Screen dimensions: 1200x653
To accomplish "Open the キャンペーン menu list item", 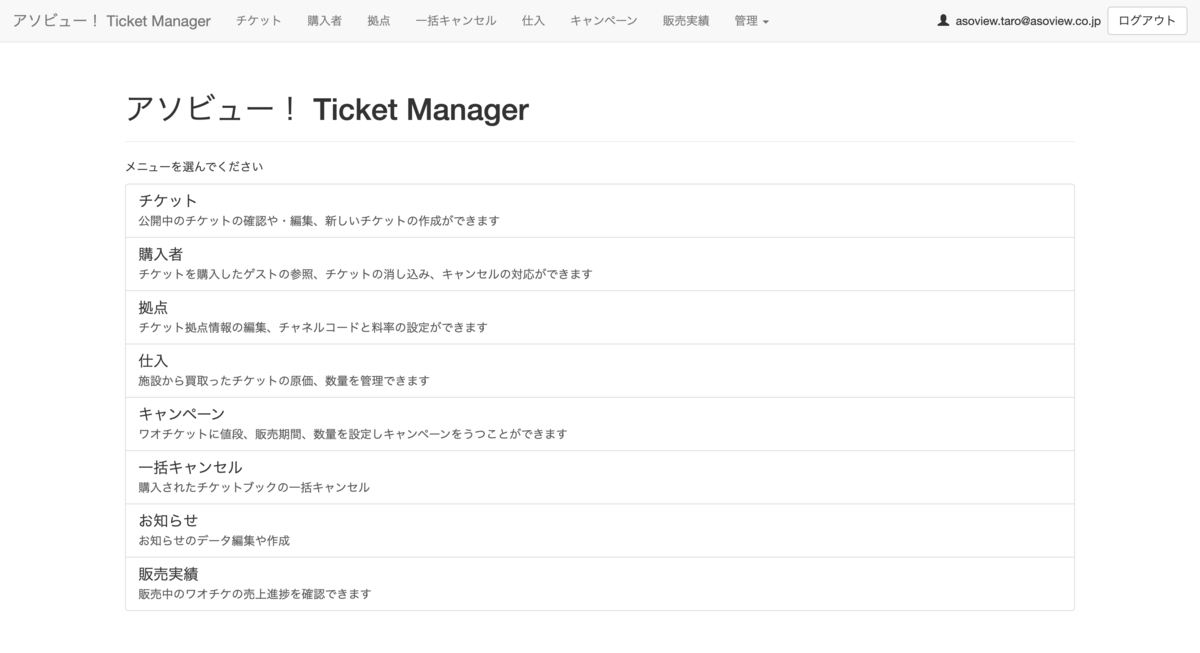I will [x=600, y=424].
